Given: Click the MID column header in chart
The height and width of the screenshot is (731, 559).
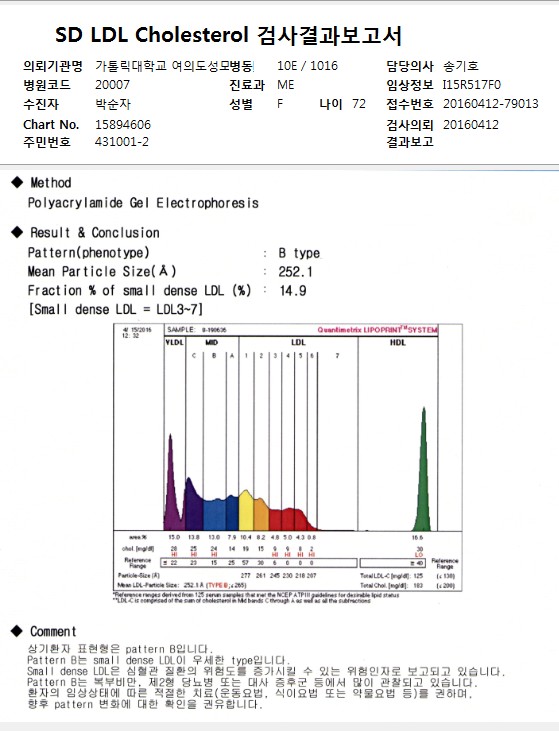Looking at the screenshot, I should pyautogui.click(x=212, y=343).
